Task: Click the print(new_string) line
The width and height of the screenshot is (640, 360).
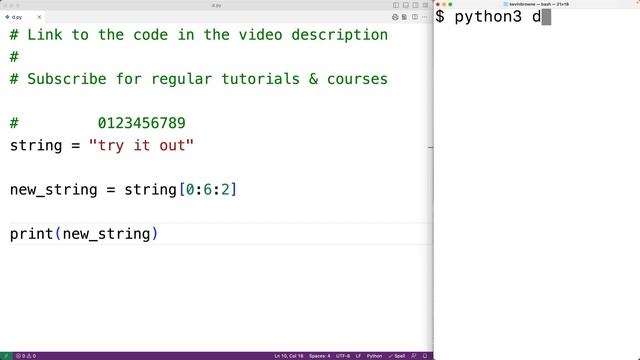Action: click(84, 234)
